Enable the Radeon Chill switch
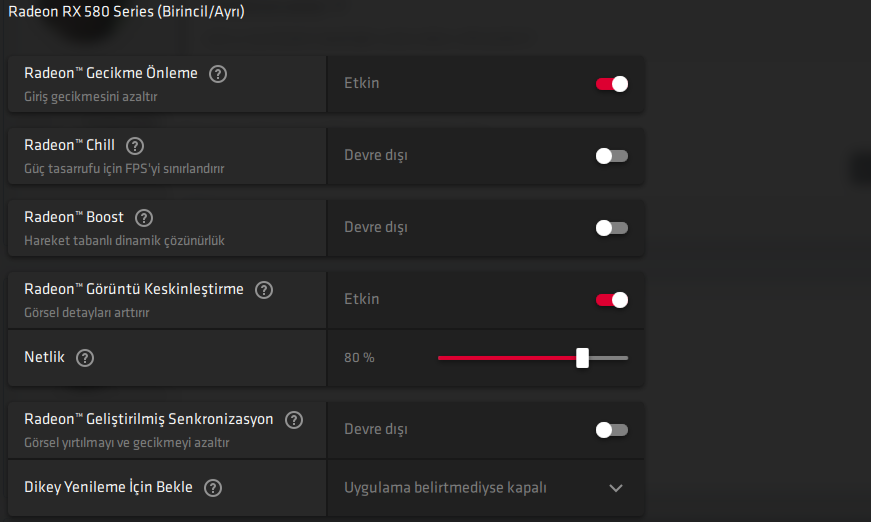871x522 pixels. [x=611, y=156]
